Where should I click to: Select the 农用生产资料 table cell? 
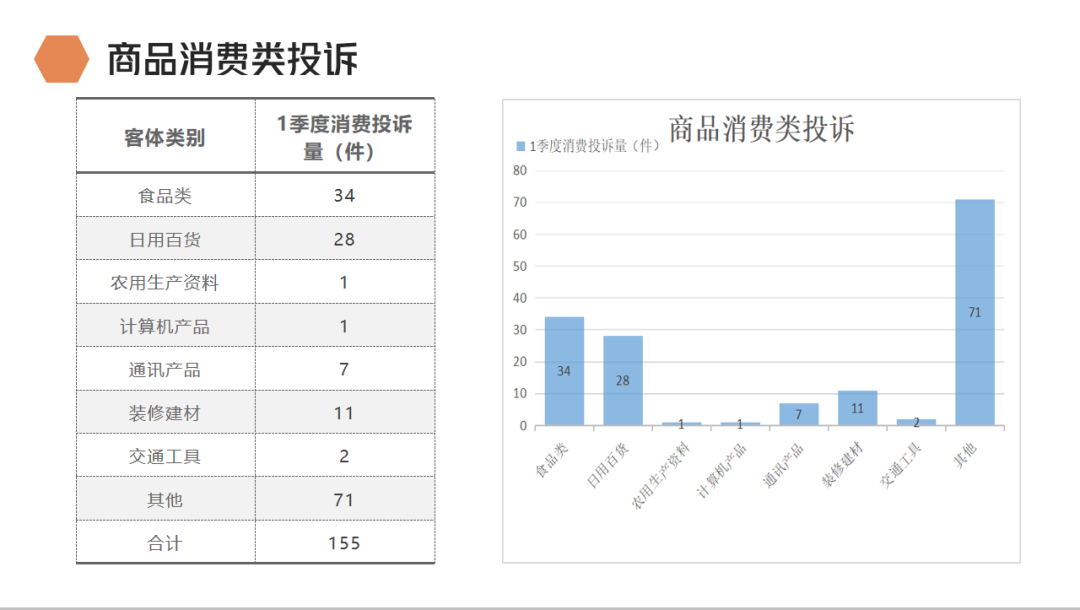point(165,283)
